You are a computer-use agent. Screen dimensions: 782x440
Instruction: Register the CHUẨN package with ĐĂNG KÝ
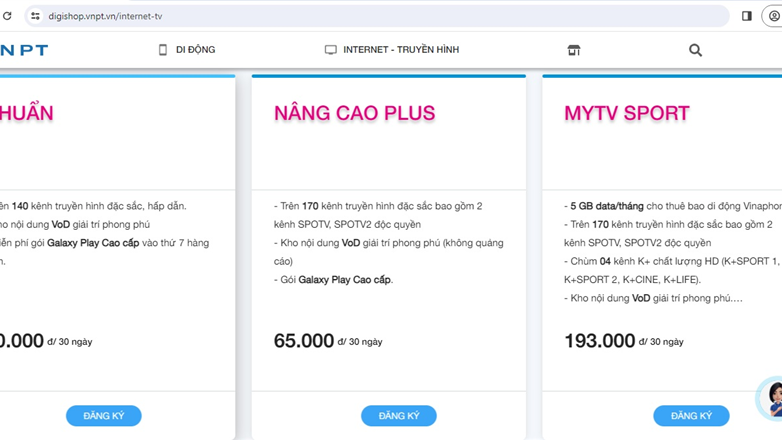tap(104, 416)
